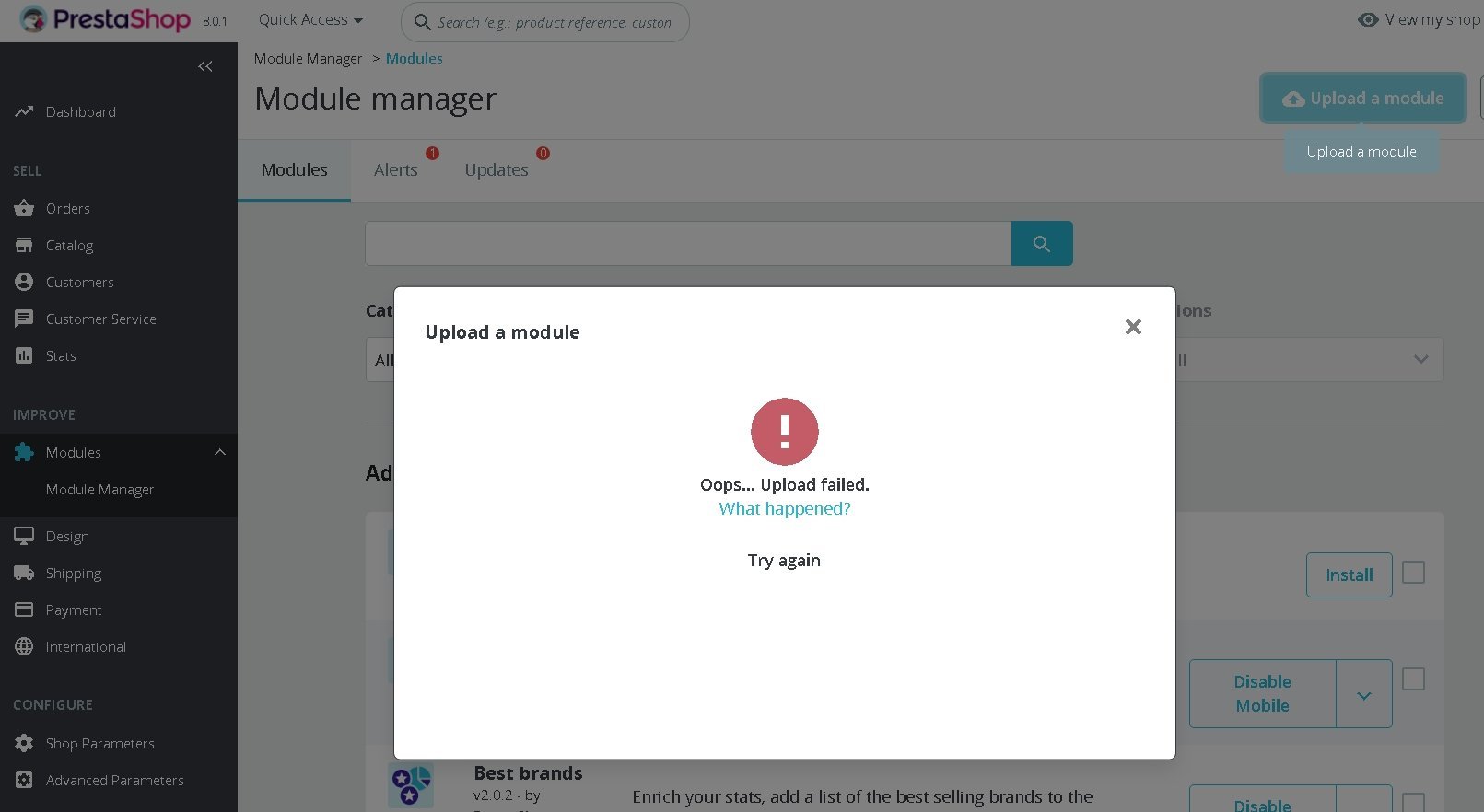Click the Stats bar-chart icon
This screenshot has width=1484, height=812.
24,355
